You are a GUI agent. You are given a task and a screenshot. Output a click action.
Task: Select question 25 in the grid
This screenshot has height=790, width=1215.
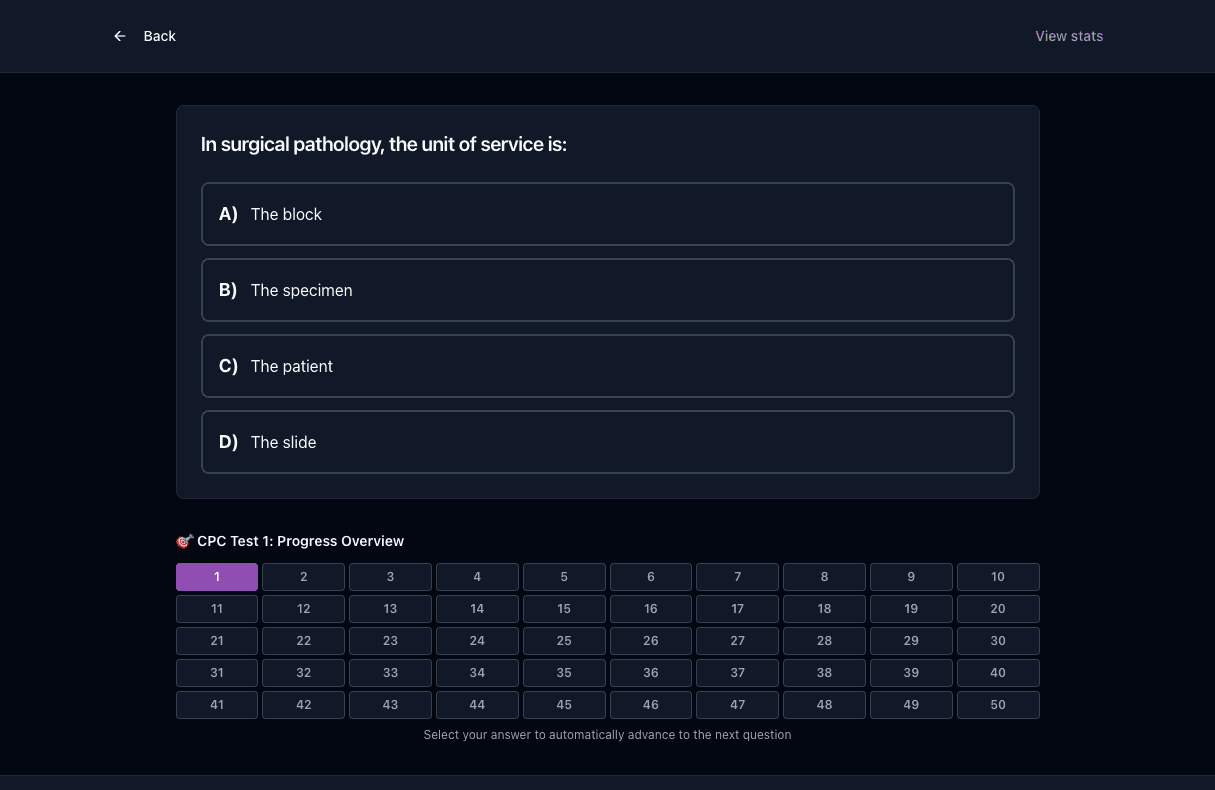pos(564,641)
